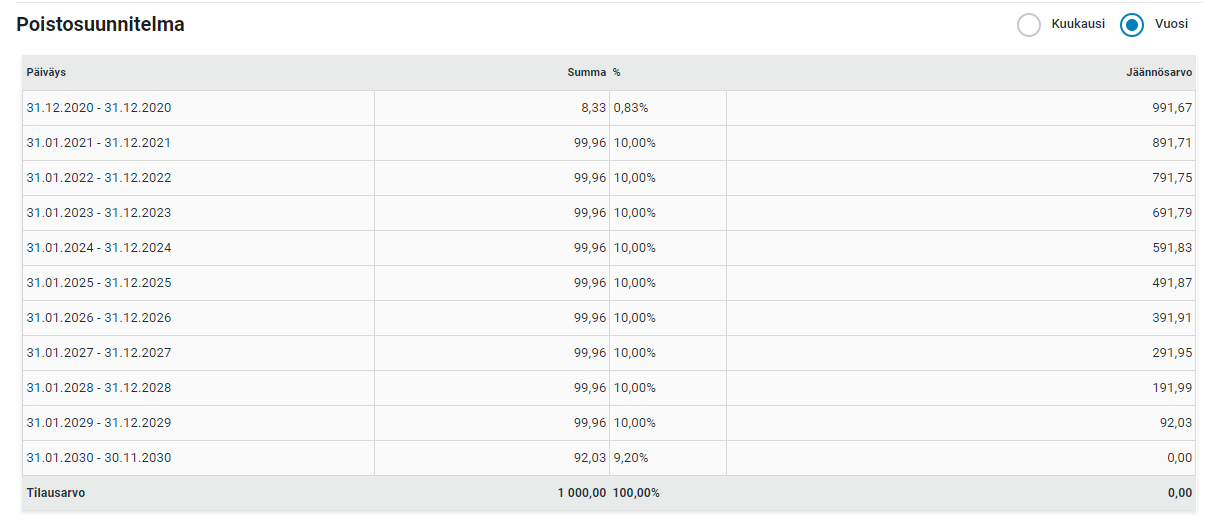
Task: Click the Jäännösarvo column header
Action: click(1159, 73)
